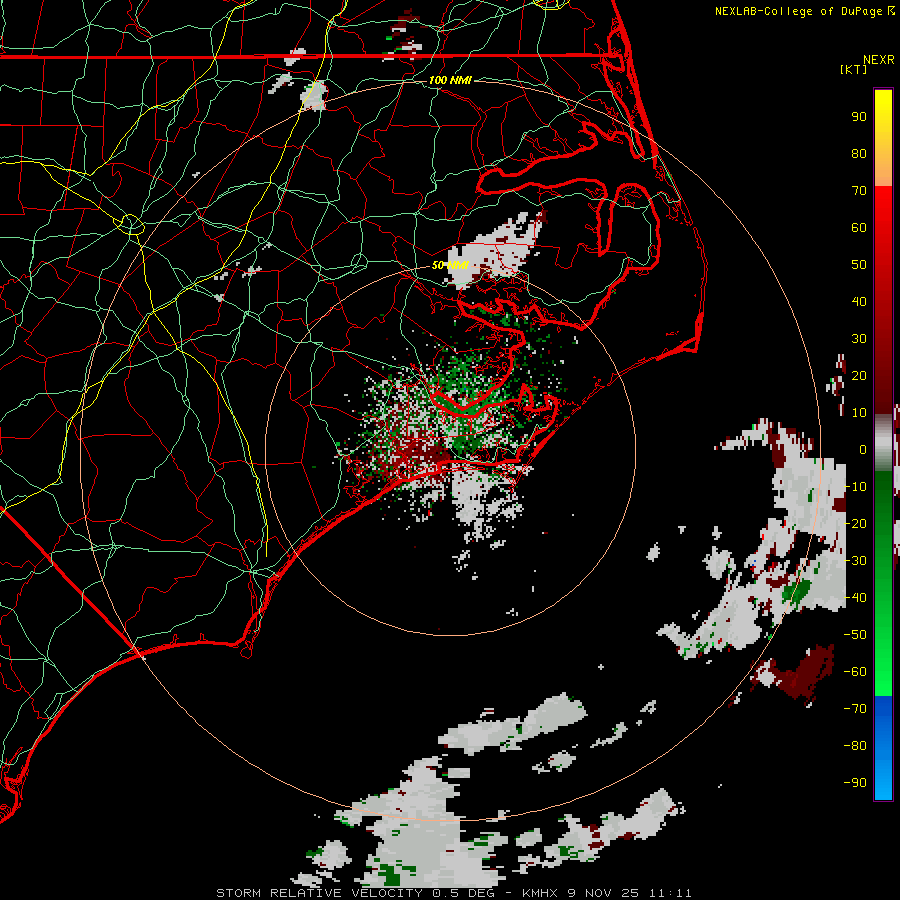Click the -50 value on velocity scale
Viewport: 900px width, 900px height.
pos(855,635)
